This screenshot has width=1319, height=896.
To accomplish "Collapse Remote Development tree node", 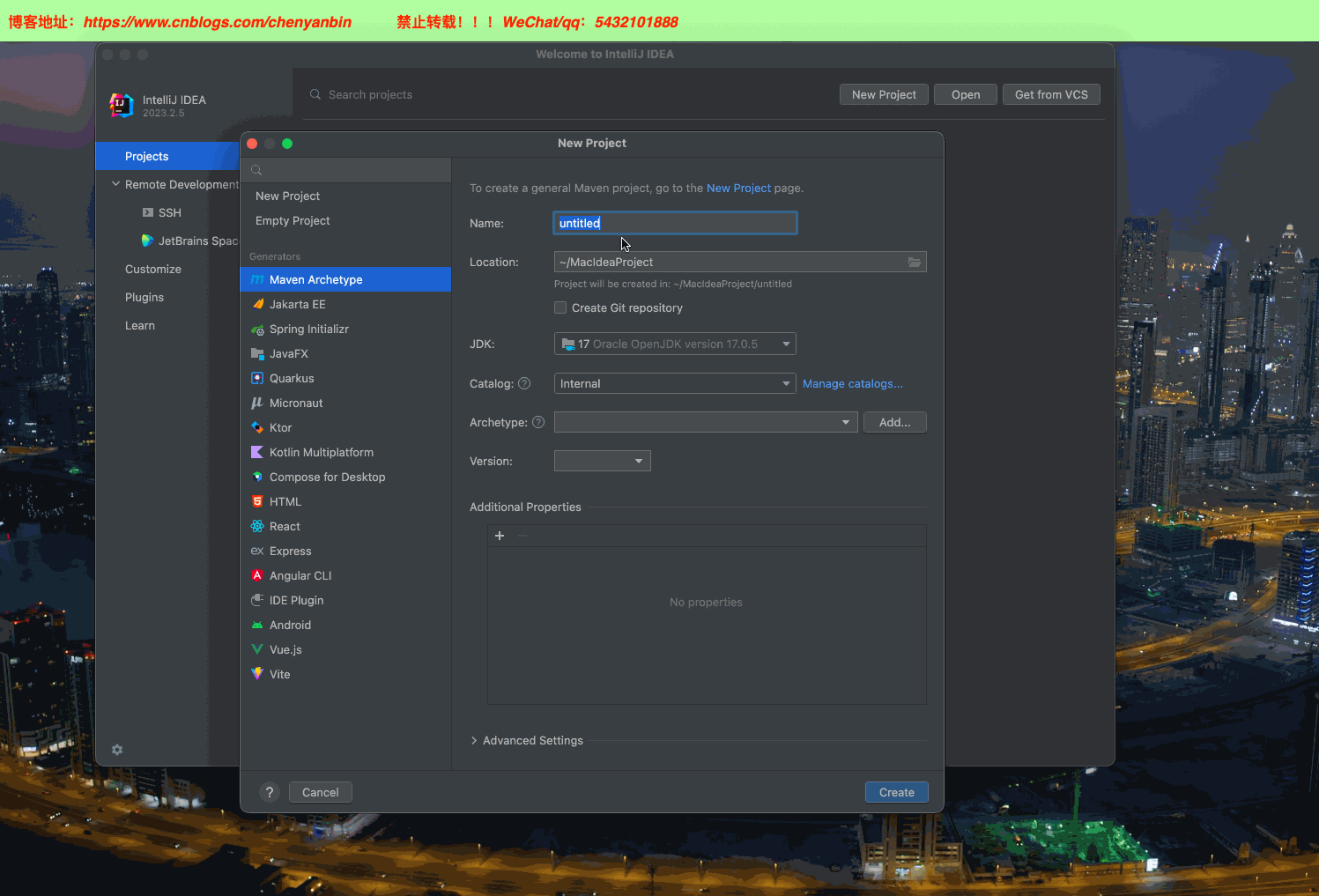I will (x=115, y=184).
